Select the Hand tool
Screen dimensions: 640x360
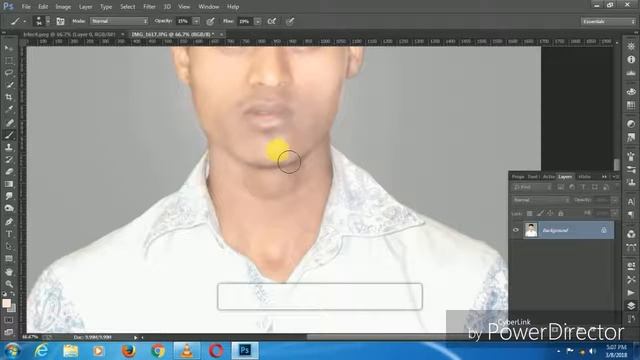click(9, 271)
